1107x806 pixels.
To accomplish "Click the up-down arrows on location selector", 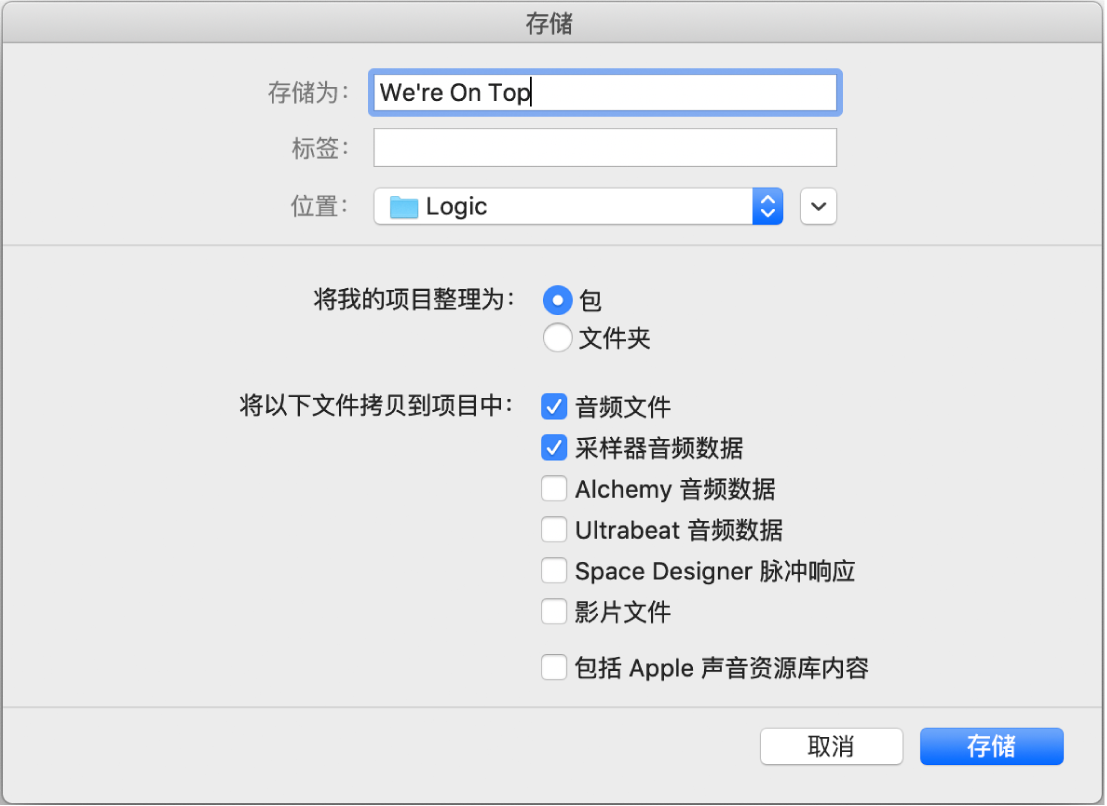I will pyautogui.click(x=766, y=206).
